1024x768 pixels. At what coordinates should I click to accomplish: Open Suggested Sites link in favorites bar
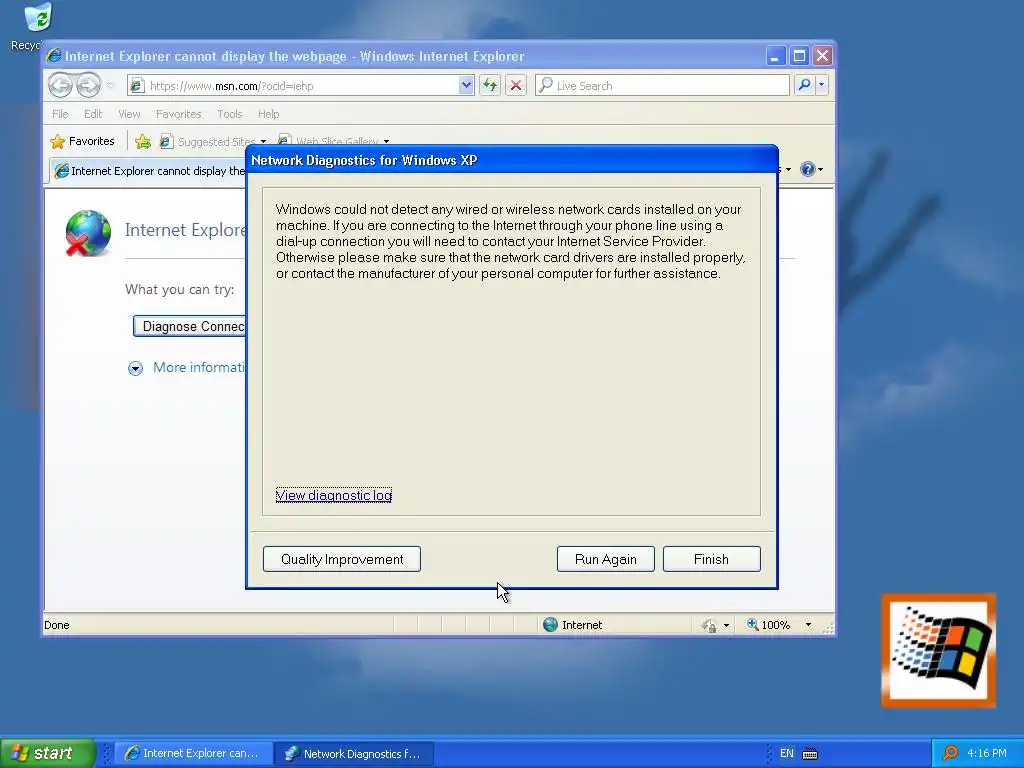click(213, 141)
